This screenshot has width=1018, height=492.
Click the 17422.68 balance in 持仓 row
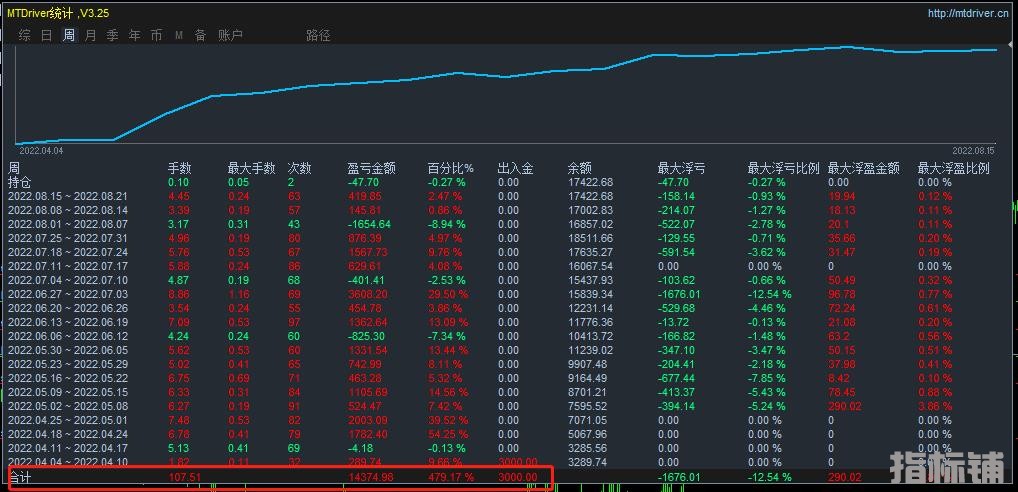tap(590, 182)
